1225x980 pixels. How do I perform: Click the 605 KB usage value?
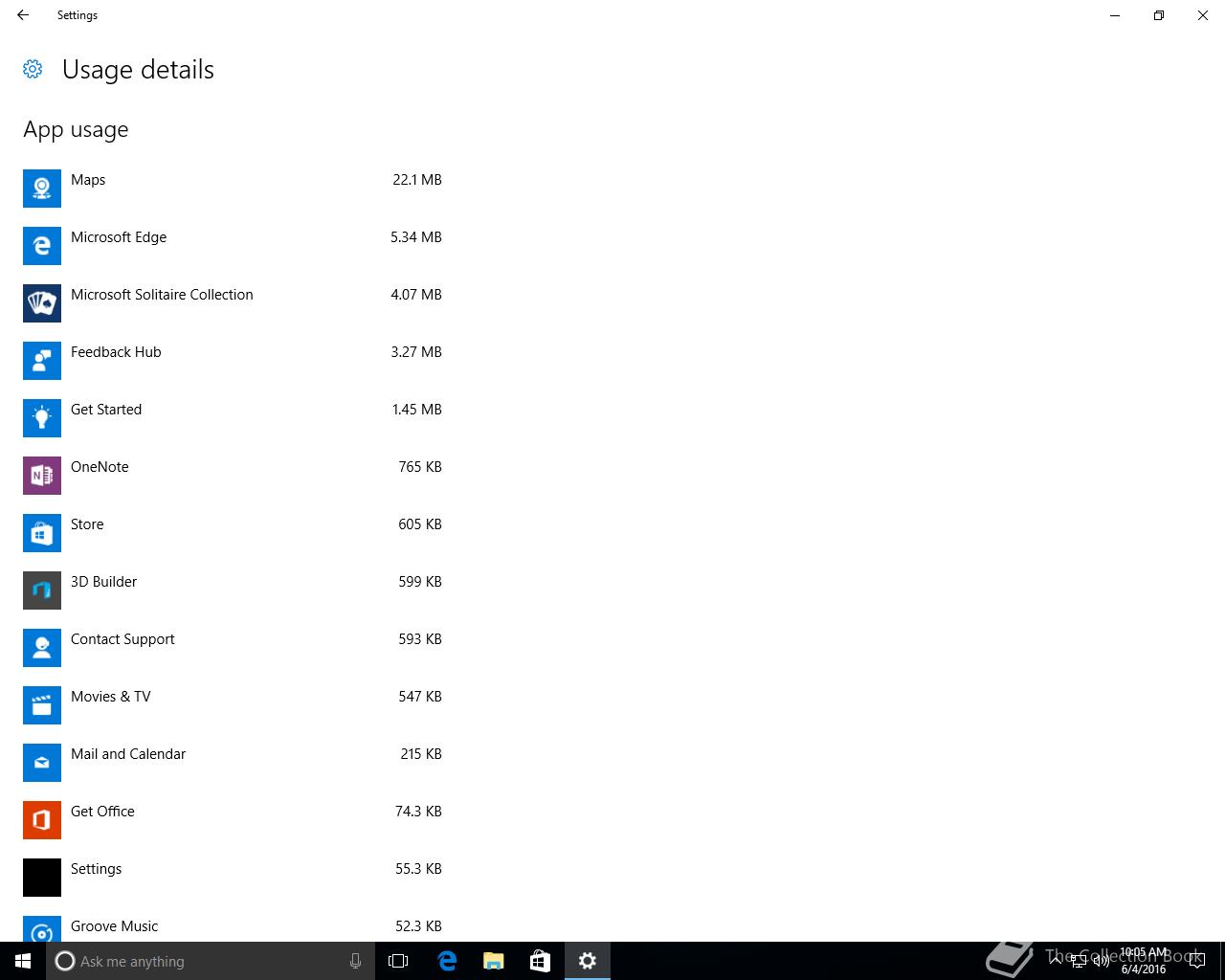tap(420, 524)
